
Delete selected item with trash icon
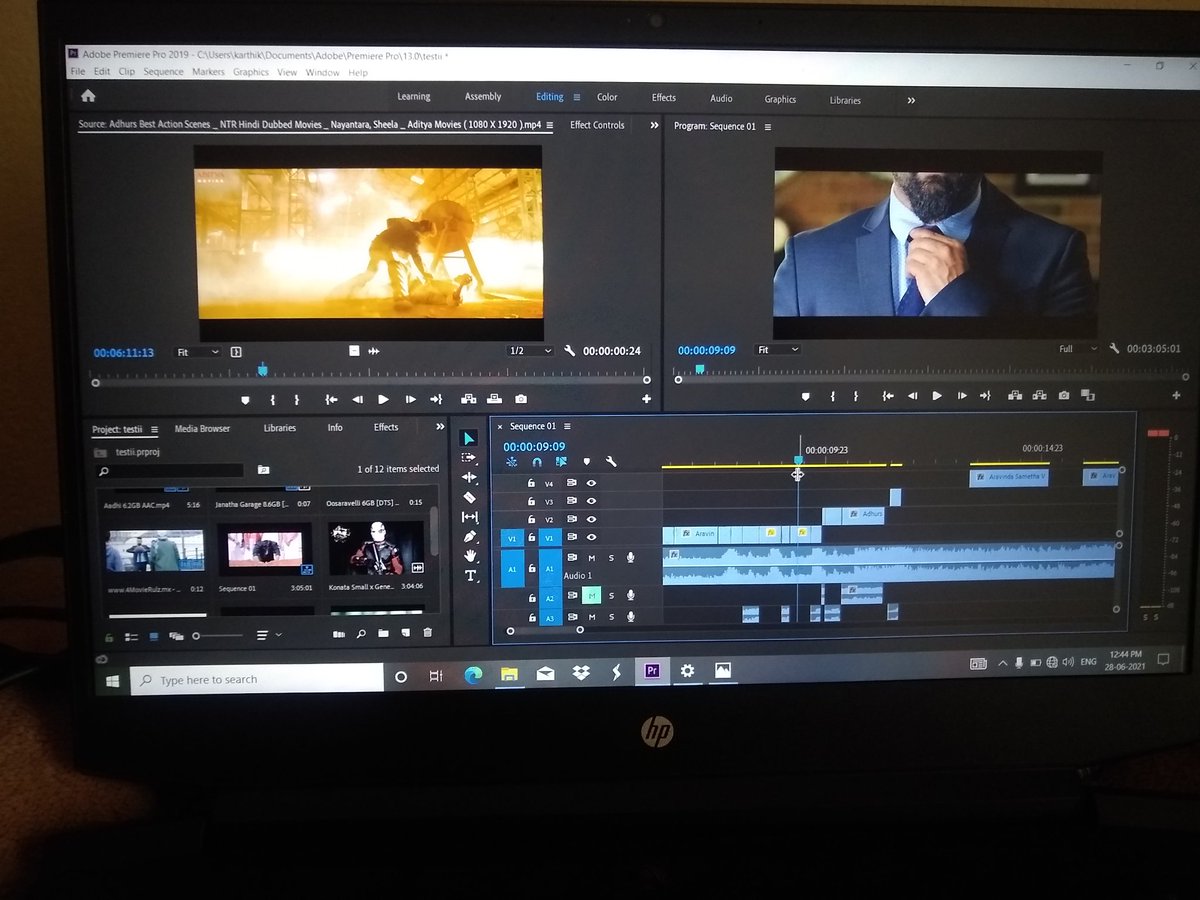(428, 633)
